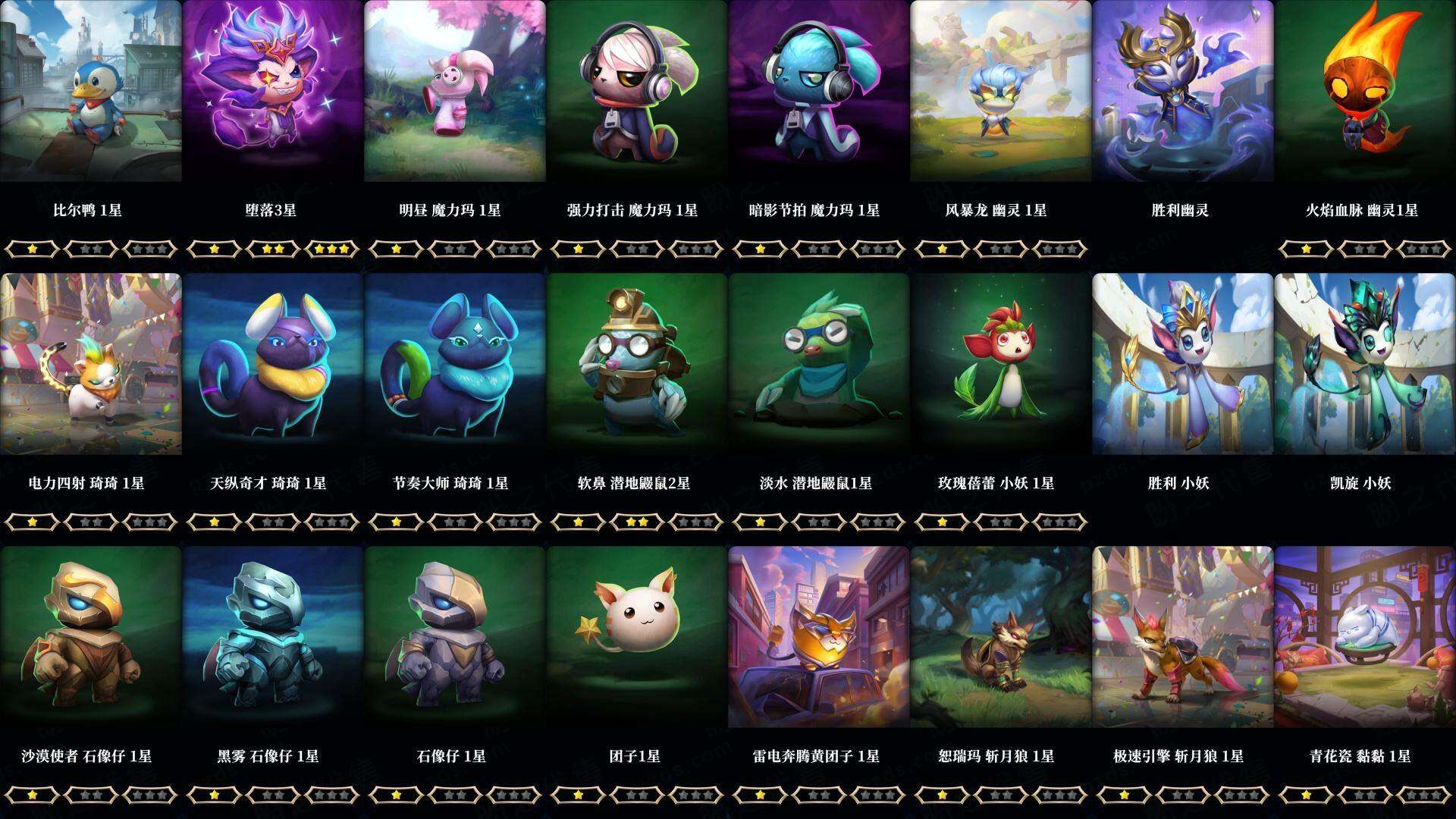Viewport: 1456px width, 819px height.
Task: Choose the 2-star badge under 黑雾 石像仔
Action: pos(272,794)
